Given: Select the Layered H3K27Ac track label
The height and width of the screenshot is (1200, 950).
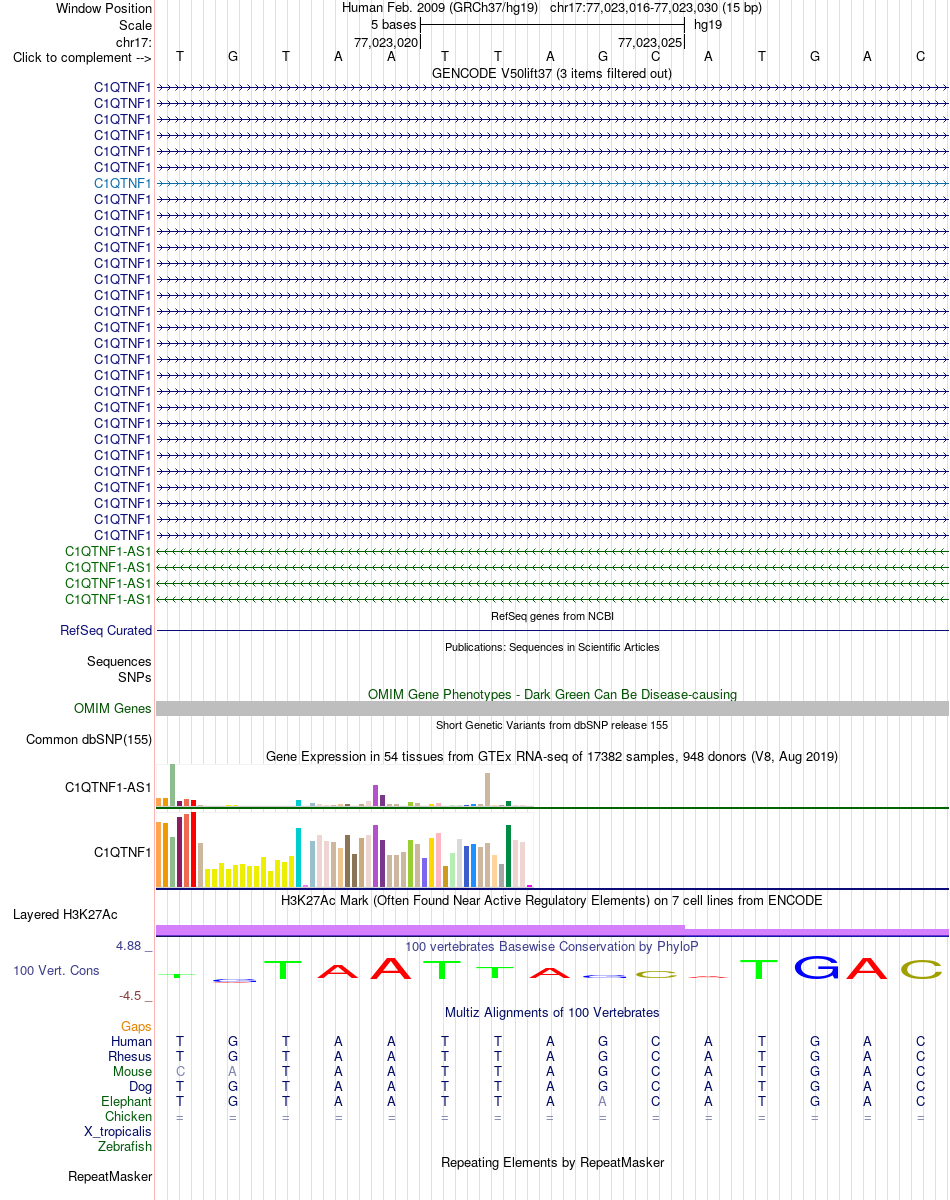Looking at the screenshot, I should (x=65, y=914).
